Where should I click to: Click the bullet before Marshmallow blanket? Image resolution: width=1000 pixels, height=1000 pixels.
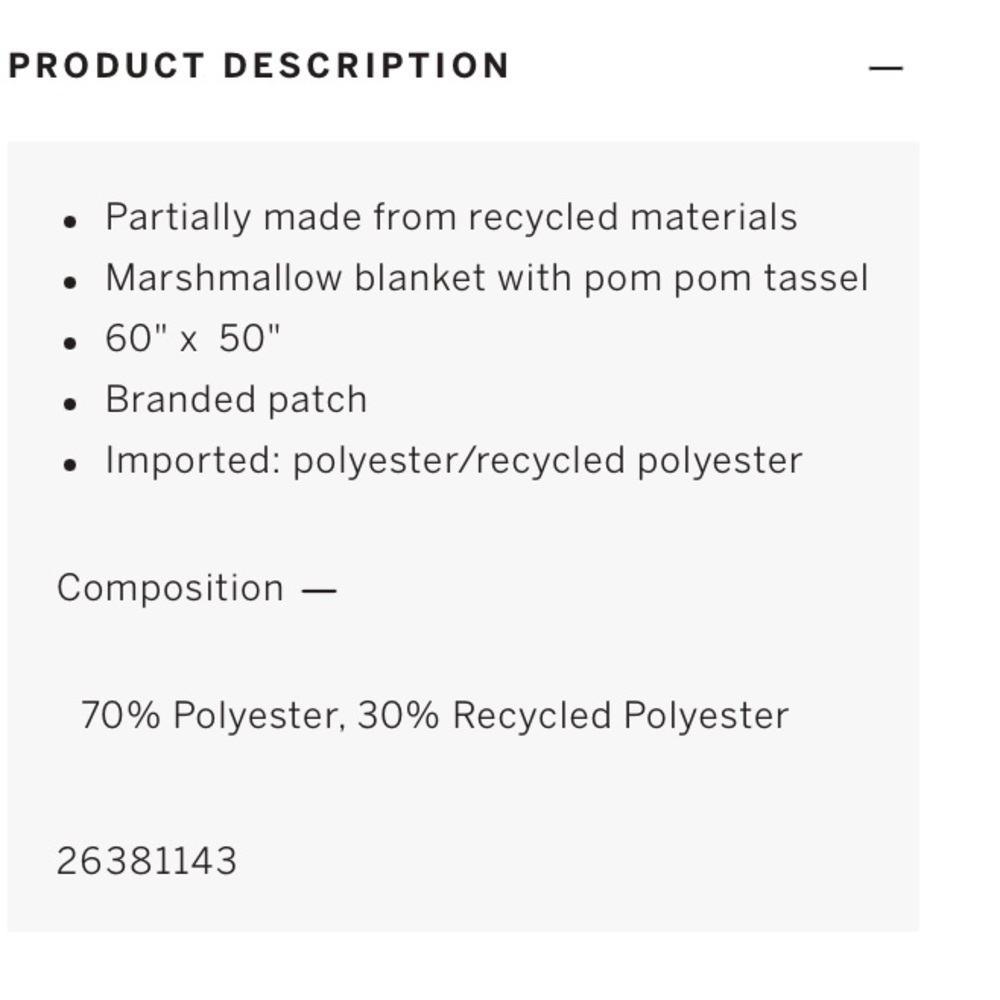(70, 282)
